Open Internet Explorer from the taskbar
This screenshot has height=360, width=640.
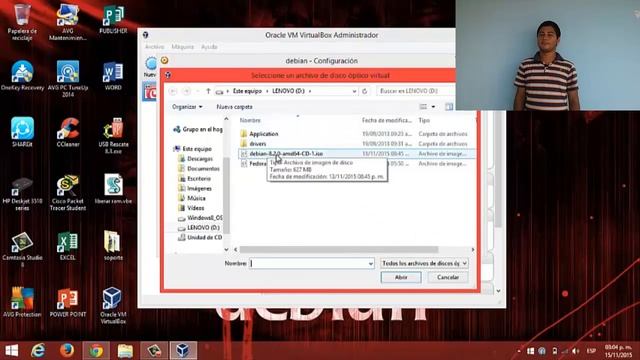pyautogui.click(x=38, y=350)
